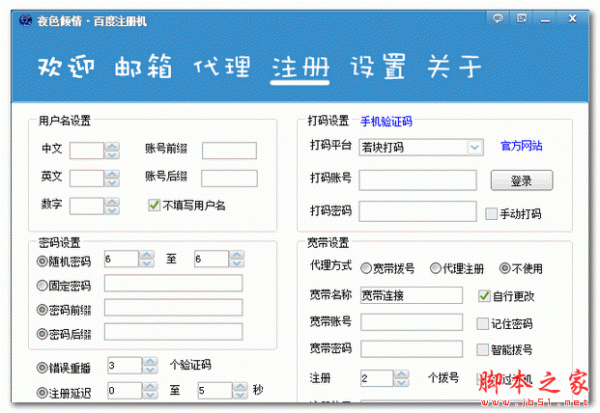Choose 代理注册 proxy method

(435, 268)
